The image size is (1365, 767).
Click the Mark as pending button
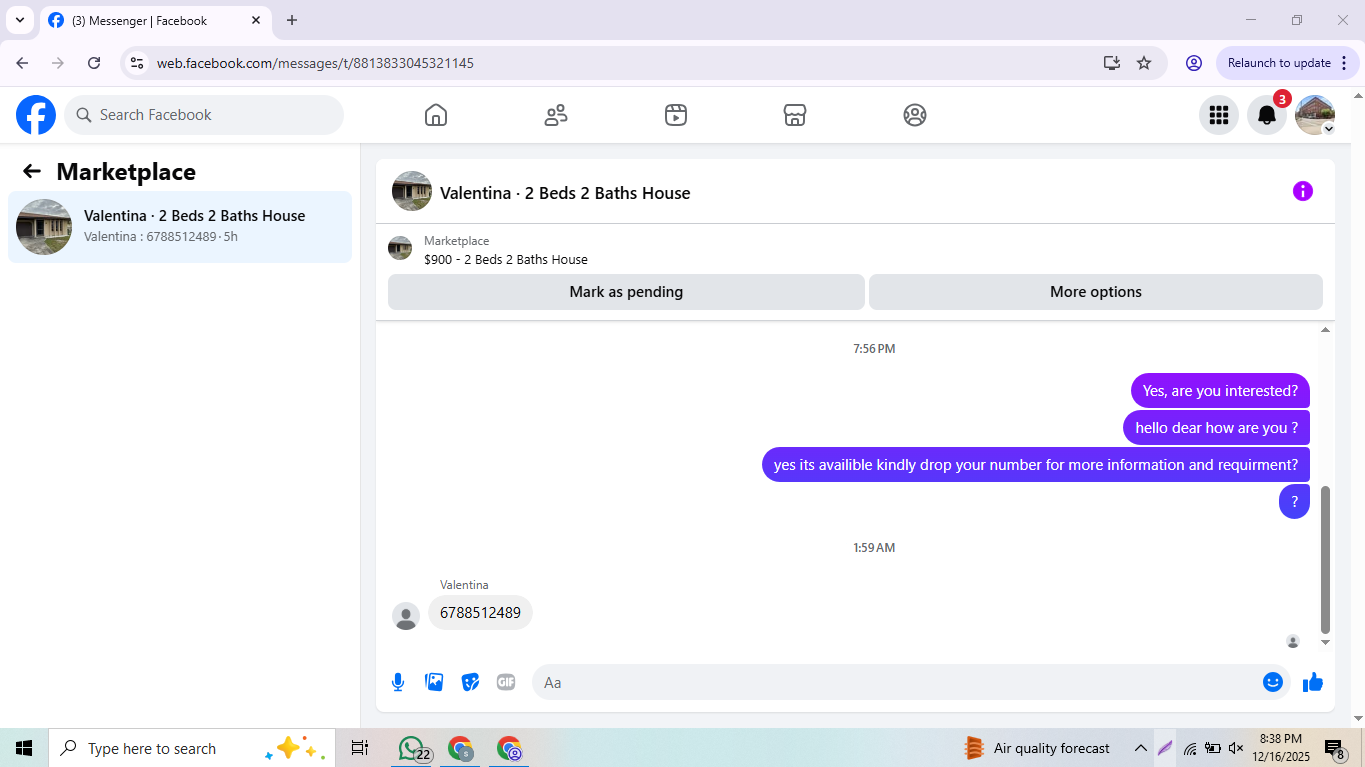coord(626,292)
